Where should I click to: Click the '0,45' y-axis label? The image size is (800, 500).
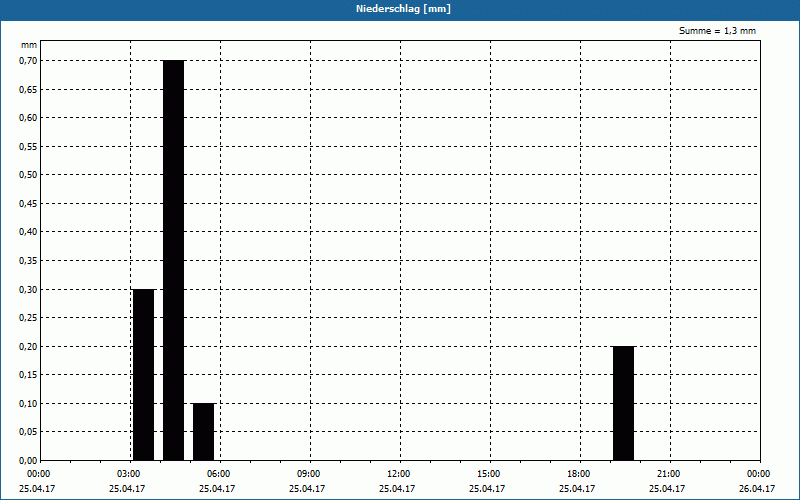point(28,204)
